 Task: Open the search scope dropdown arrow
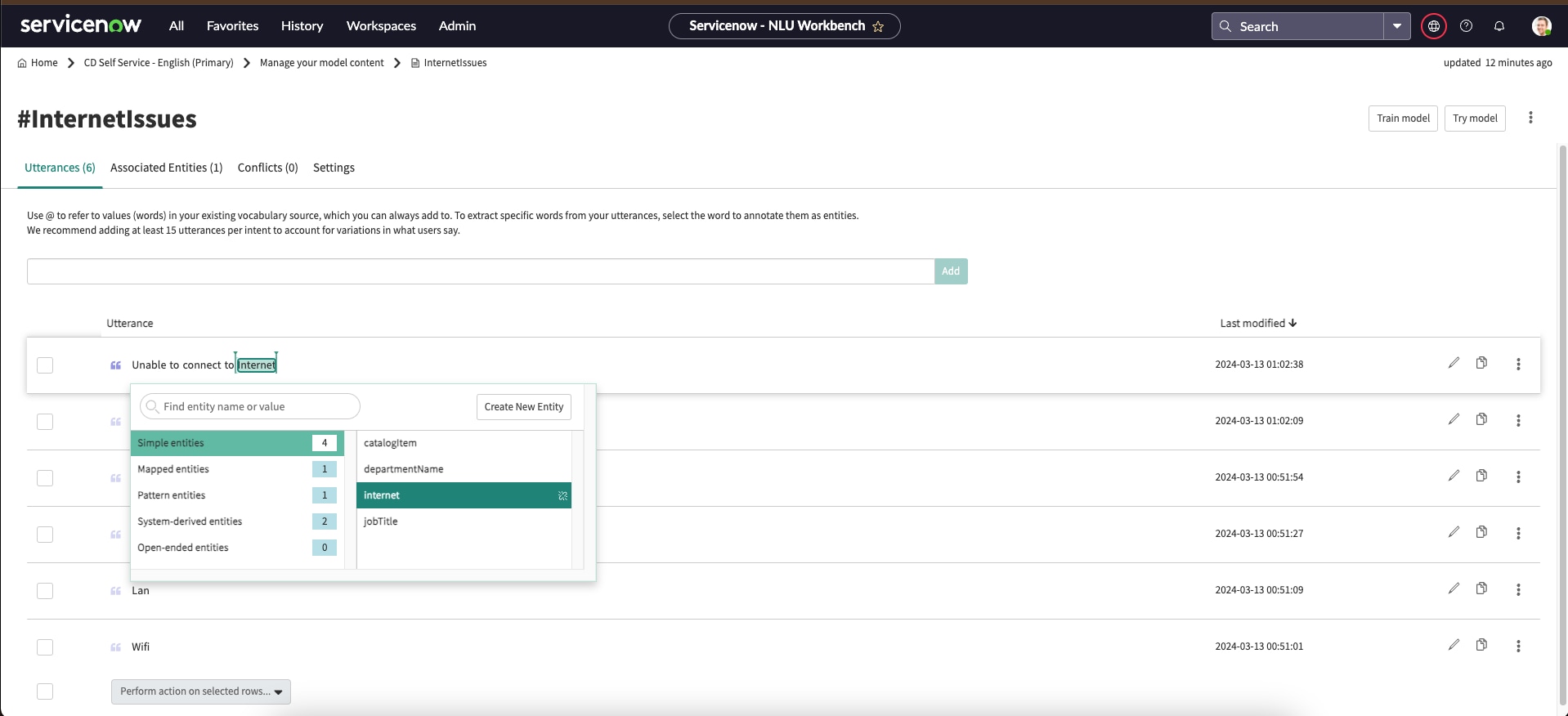[1396, 26]
